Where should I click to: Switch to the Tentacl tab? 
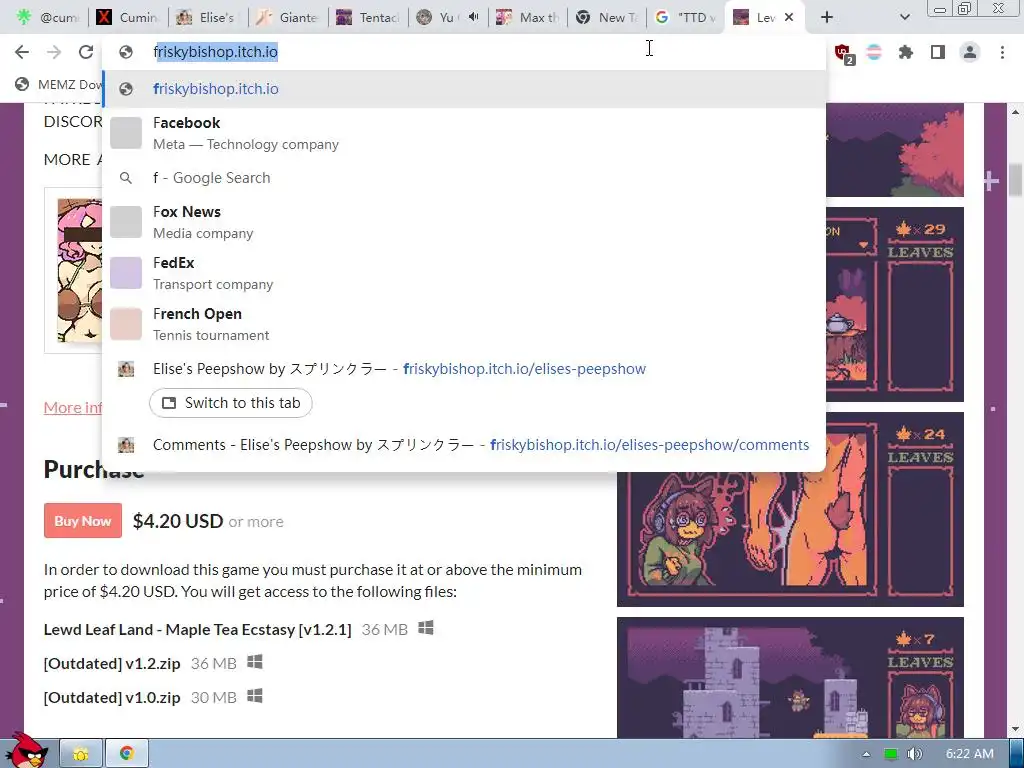pyautogui.click(x=368, y=18)
